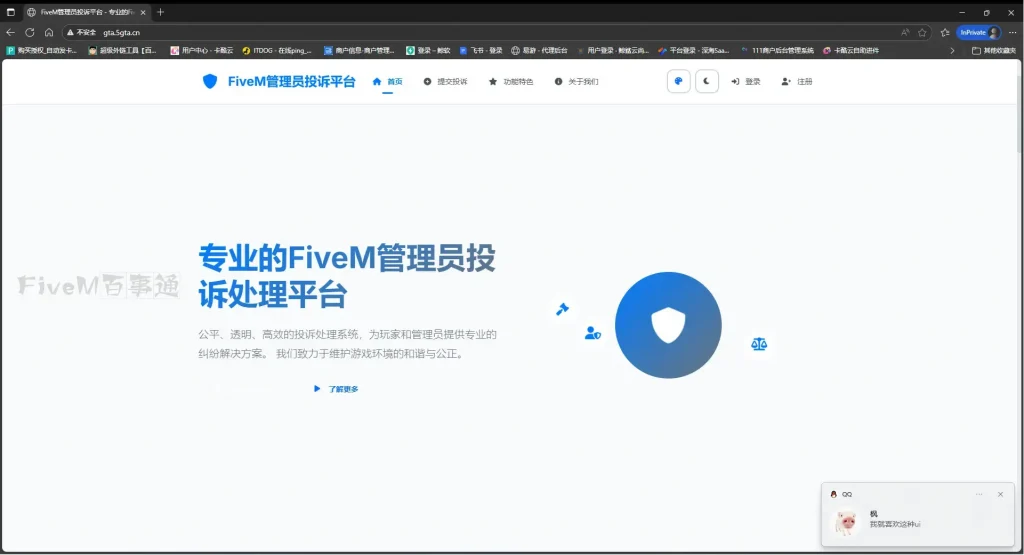Open the 飞书 - 登录 bookmark
Viewport: 1024px width, 555px height.
481,50
